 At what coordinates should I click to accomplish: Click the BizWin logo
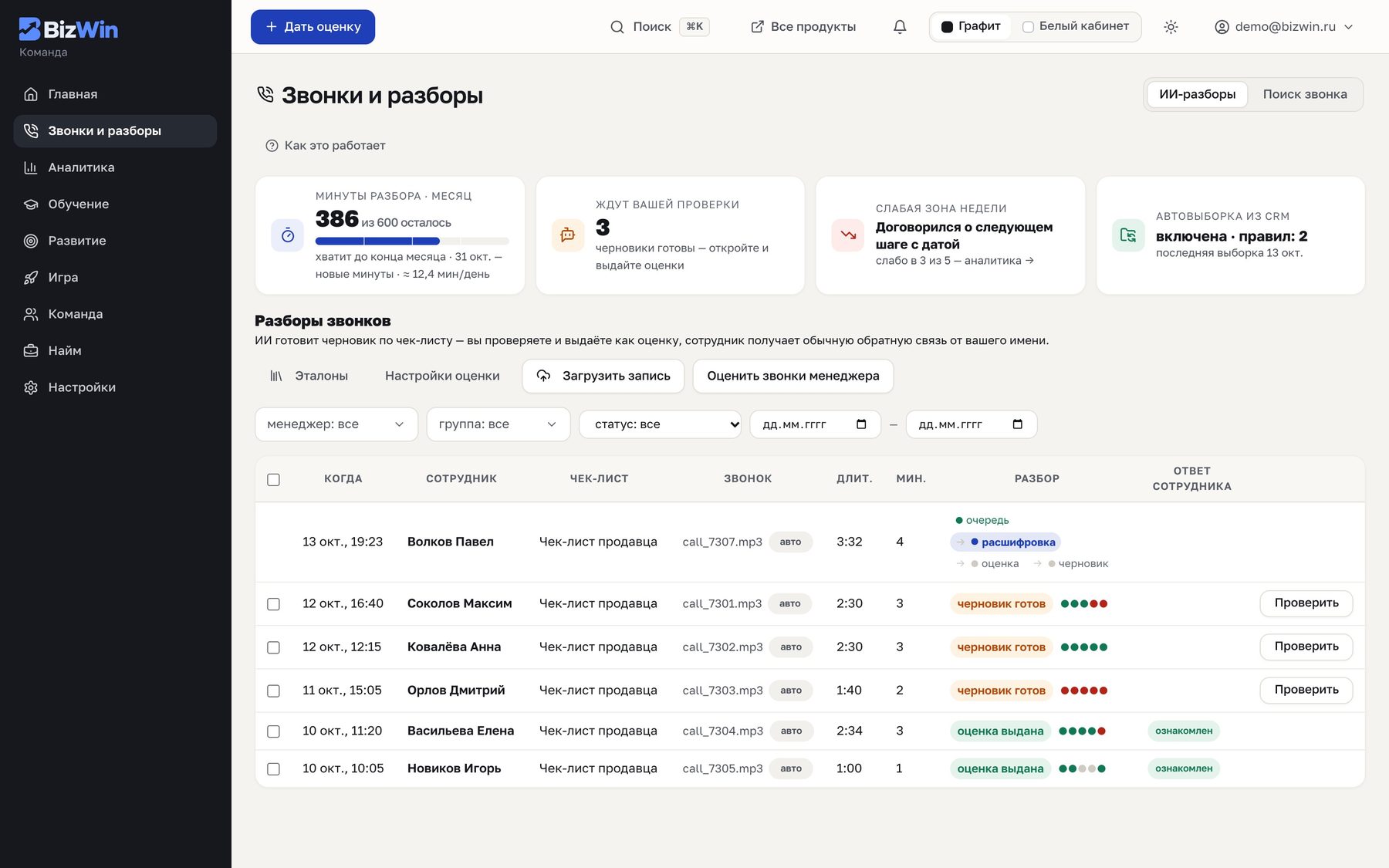click(69, 29)
